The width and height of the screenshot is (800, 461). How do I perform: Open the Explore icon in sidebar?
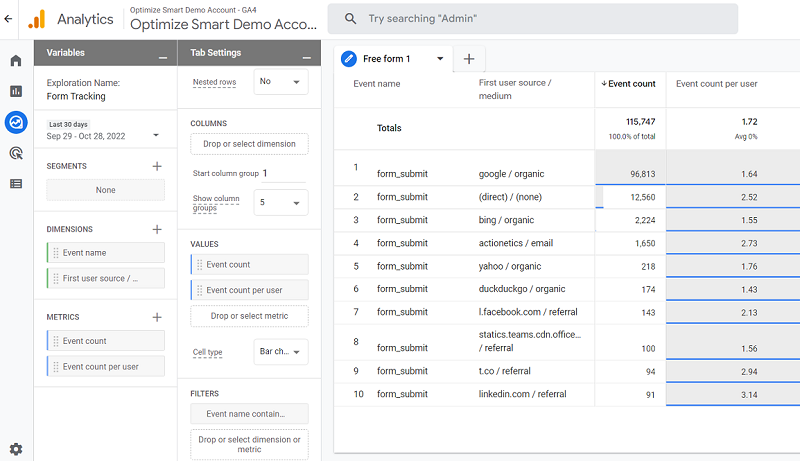(x=16, y=122)
